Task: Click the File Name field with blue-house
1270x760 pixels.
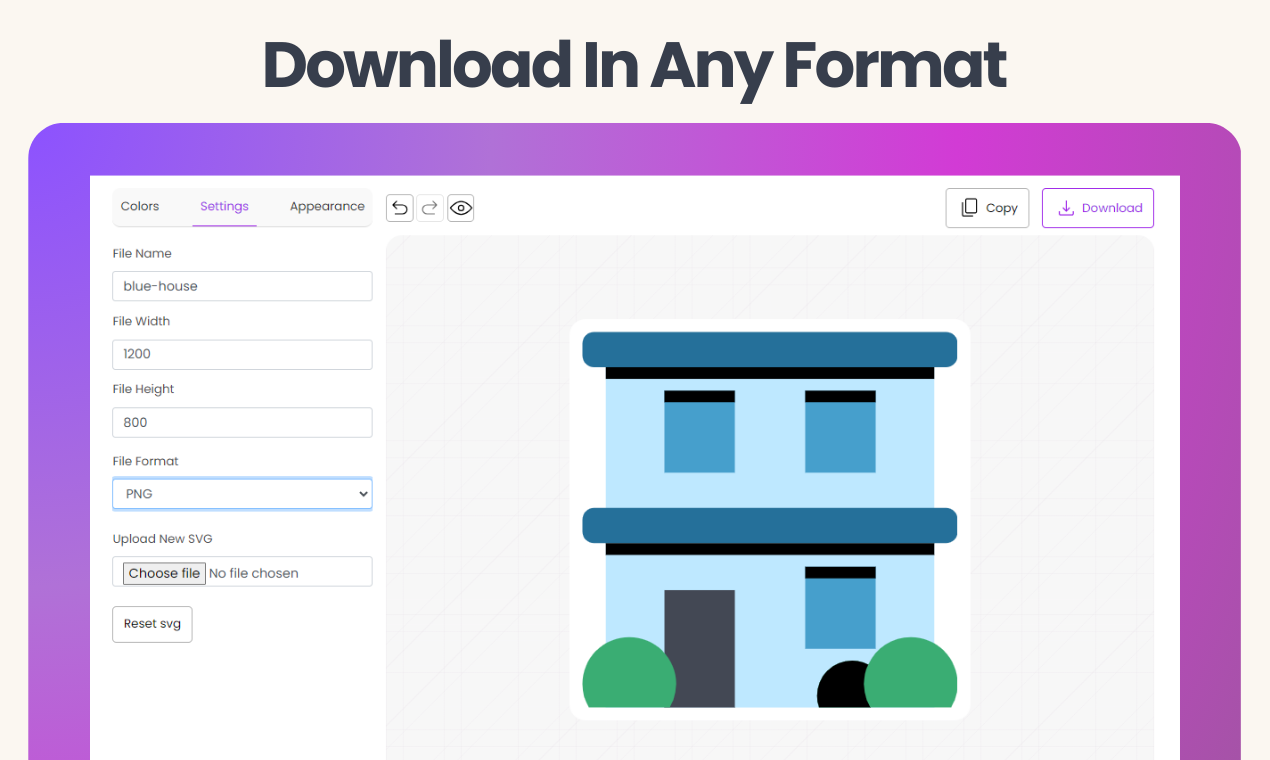Action: (x=242, y=286)
